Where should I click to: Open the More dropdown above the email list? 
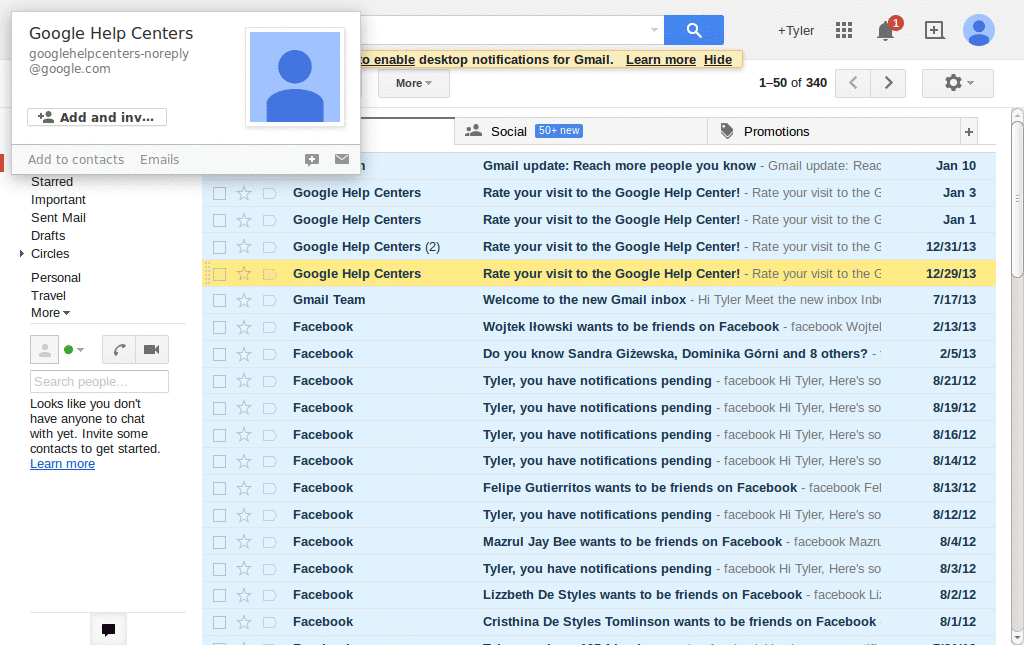click(413, 84)
